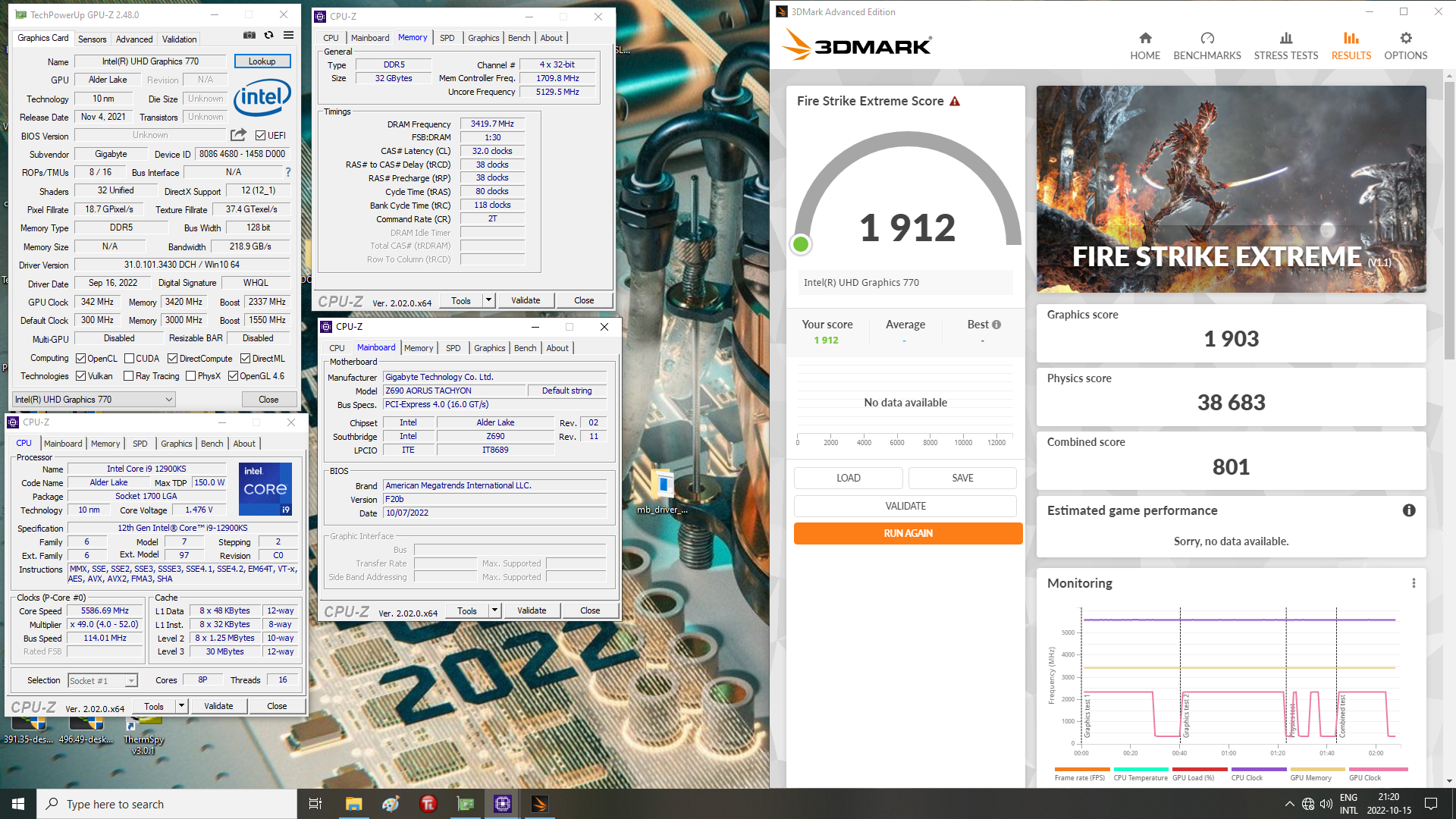Toggle GPU Memory legend color in Monitoring

click(x=1318, y=770)
